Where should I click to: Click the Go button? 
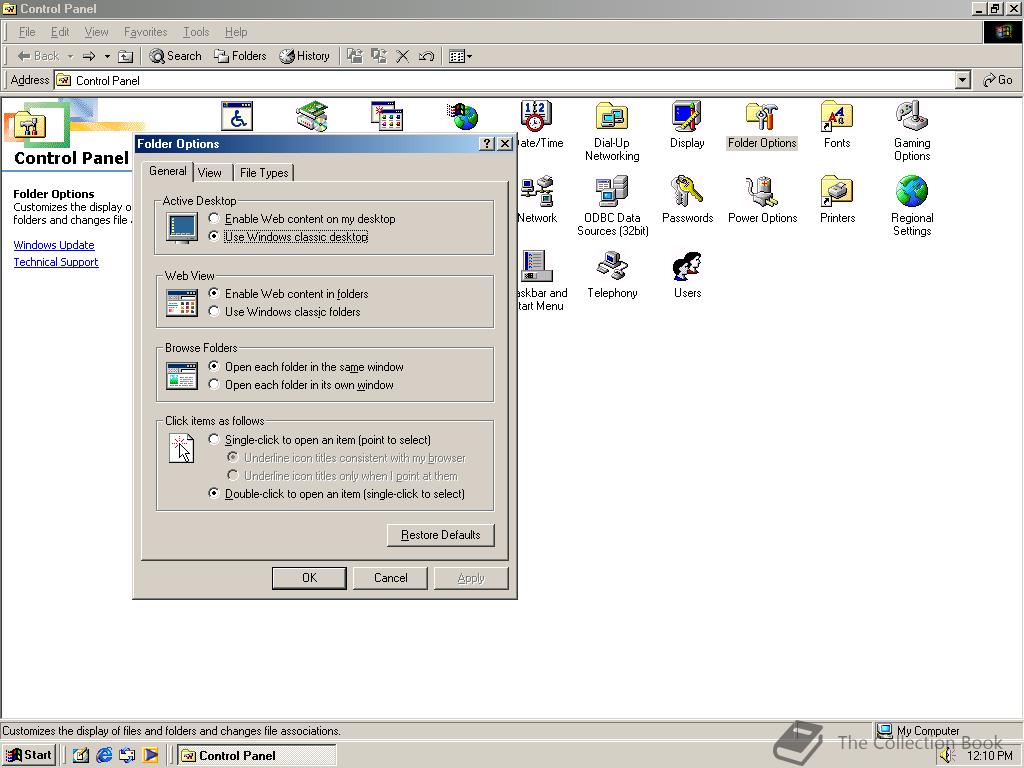[998, 80]
